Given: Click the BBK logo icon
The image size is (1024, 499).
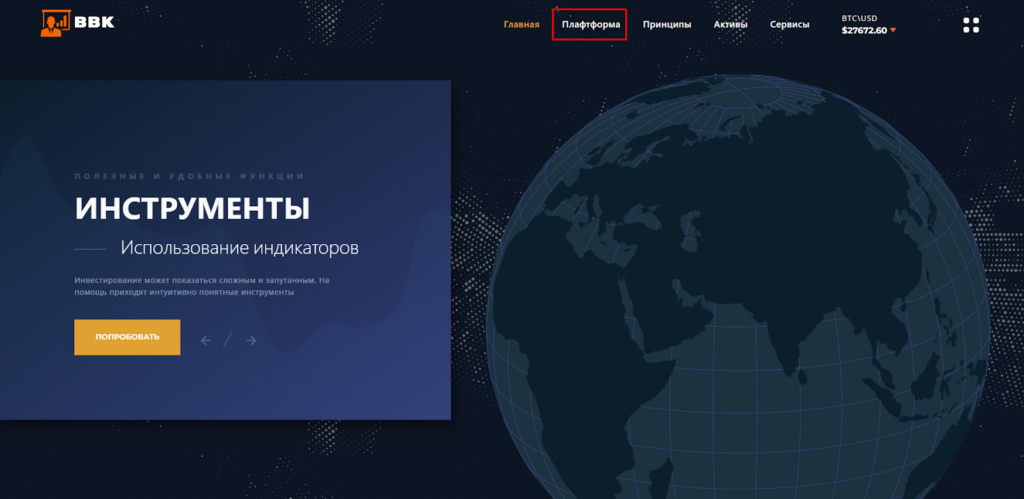Looking at the screenshot, I should click(x=56, y=23).
